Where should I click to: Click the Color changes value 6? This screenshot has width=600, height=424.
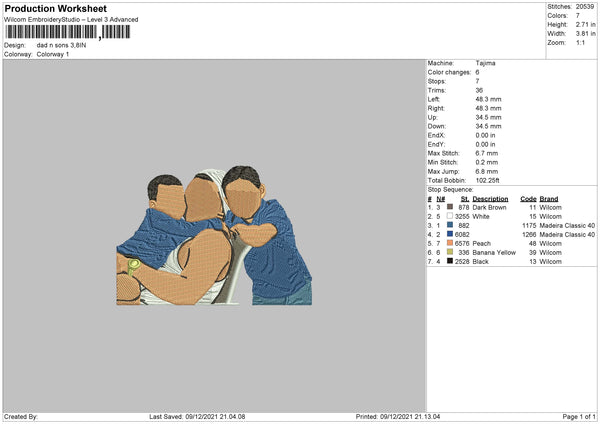point(477,72)
